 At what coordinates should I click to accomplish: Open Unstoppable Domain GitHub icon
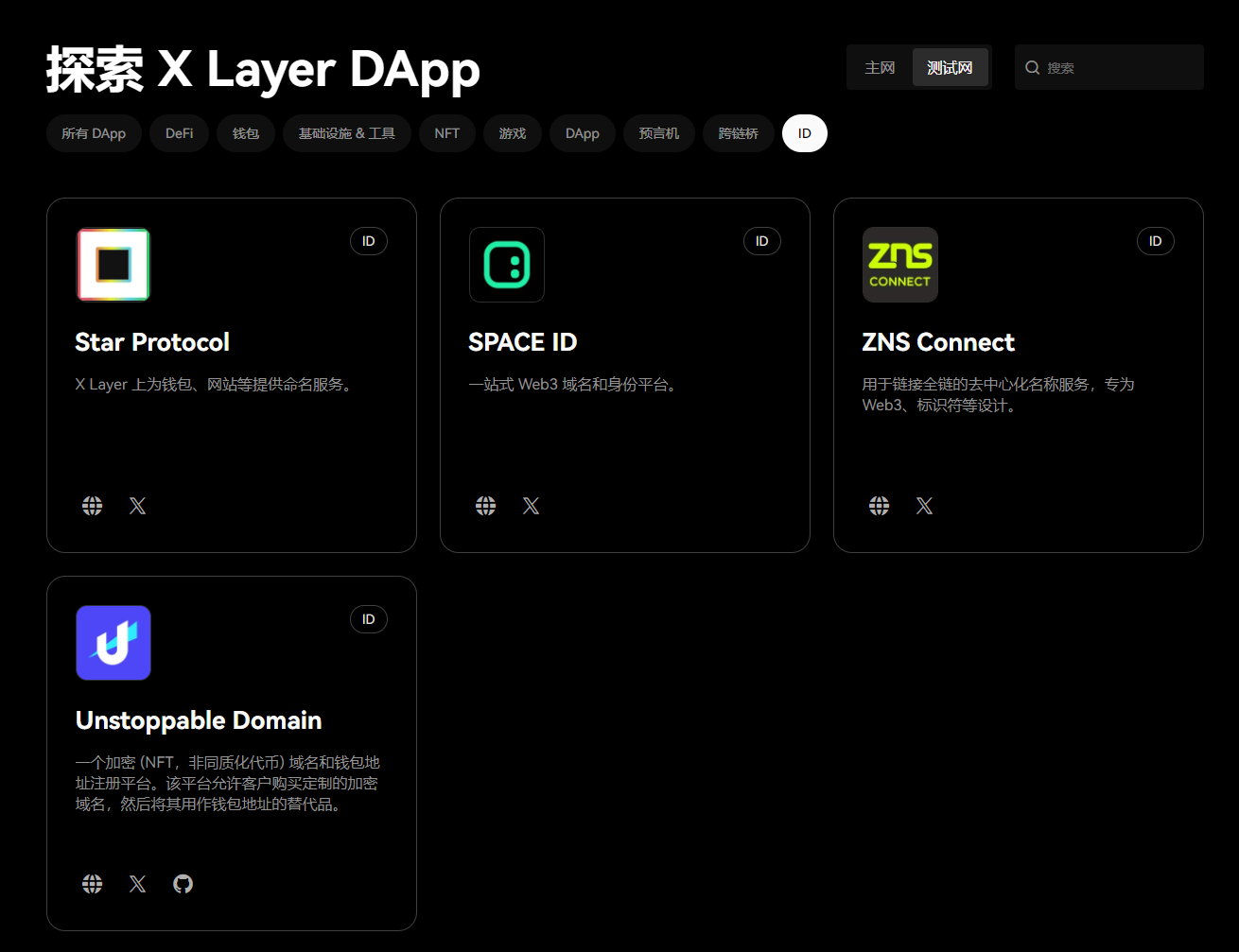coord(183,884)
